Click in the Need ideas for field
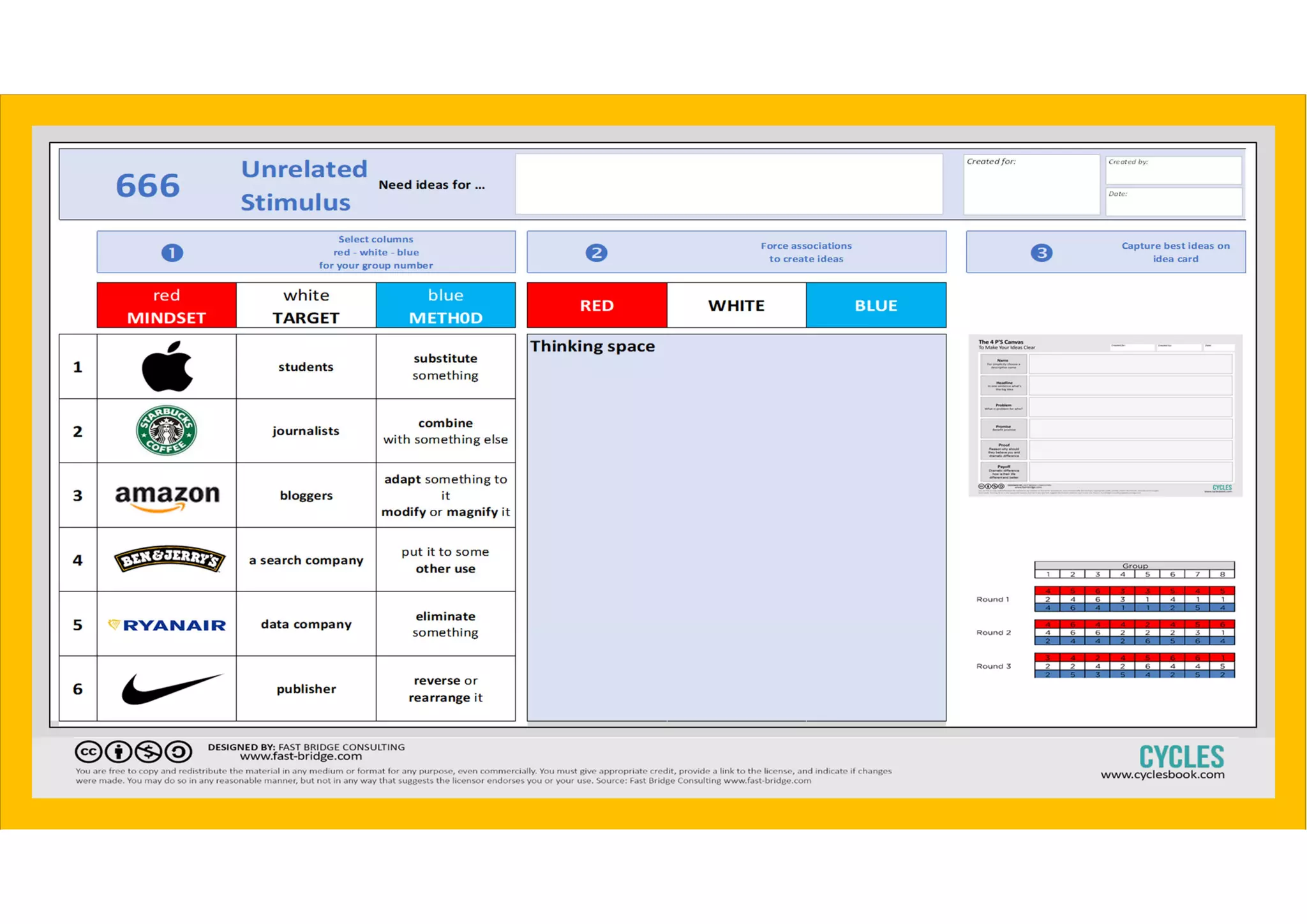Image resolution: width=1307 pixels, height=924 pixels. (x=728, y=184)
